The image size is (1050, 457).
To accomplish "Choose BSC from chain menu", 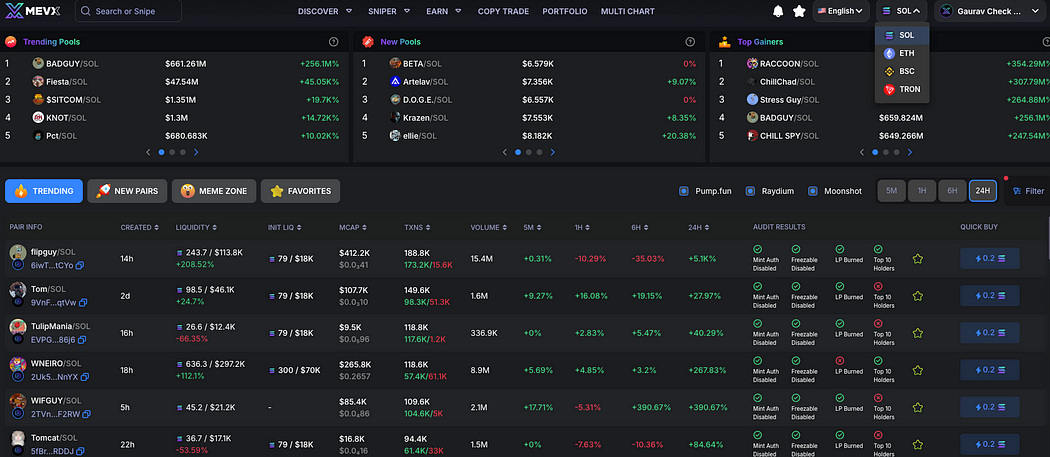I will pos(901,71).
